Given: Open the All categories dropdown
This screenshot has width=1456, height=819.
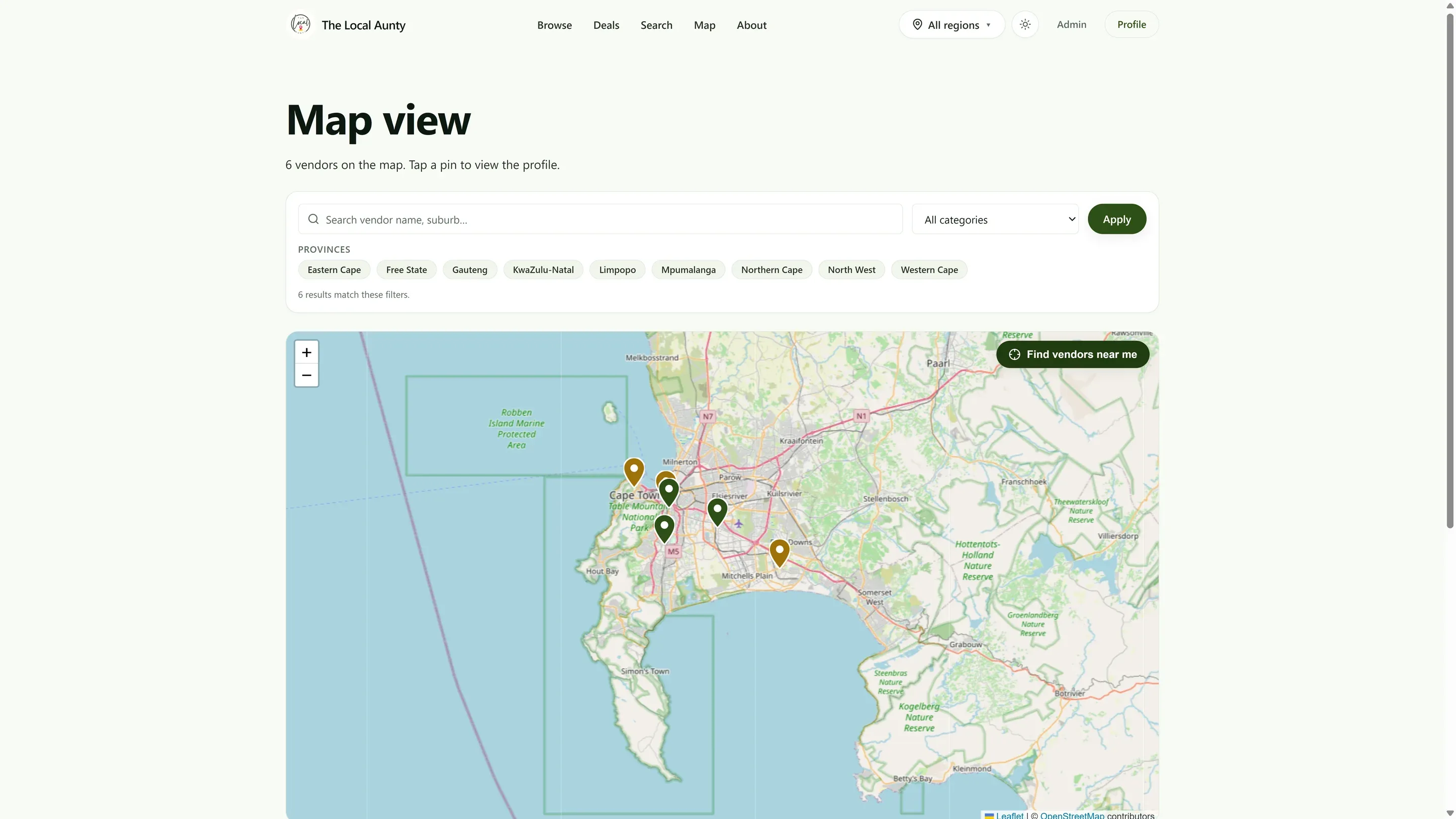Looking at the screenshot, I should tap(995, 219).
